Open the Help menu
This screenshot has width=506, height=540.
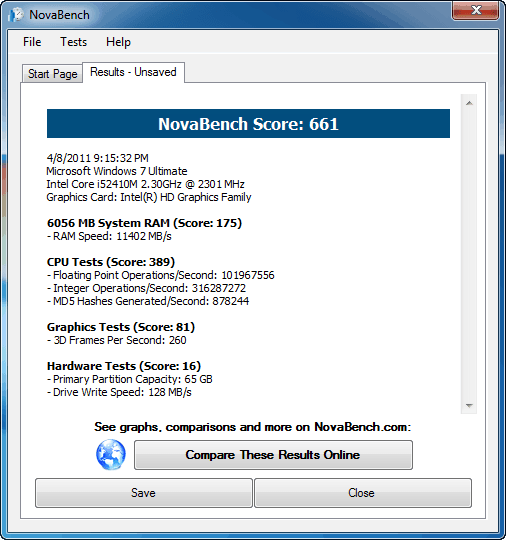click(x=118, y=42)
